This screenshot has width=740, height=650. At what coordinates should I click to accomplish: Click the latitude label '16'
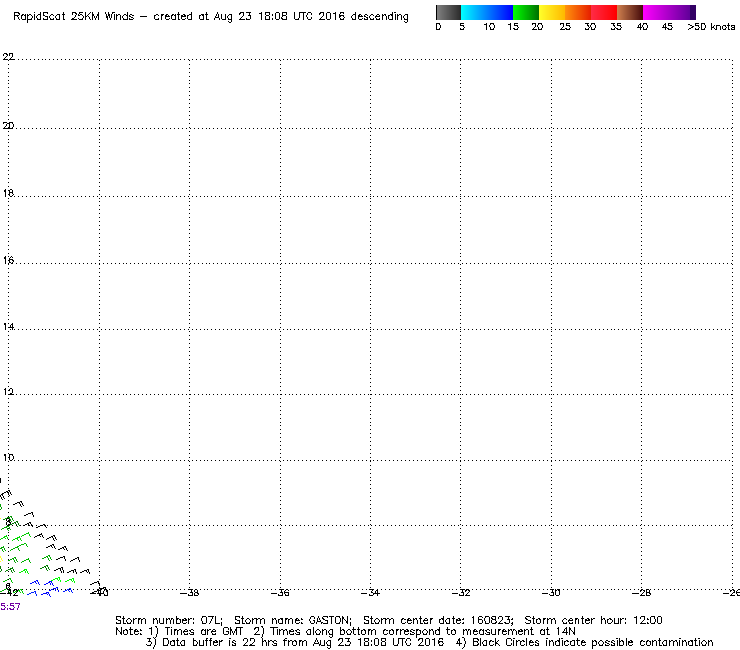click(8, 260)
